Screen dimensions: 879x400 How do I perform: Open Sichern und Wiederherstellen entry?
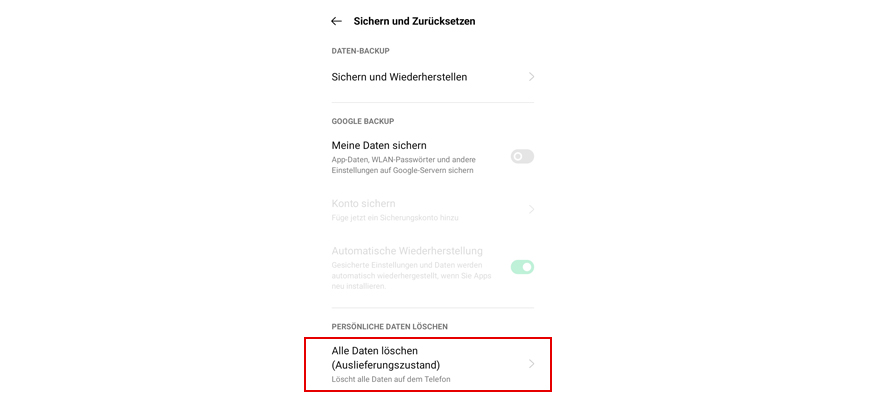point(433,77)
